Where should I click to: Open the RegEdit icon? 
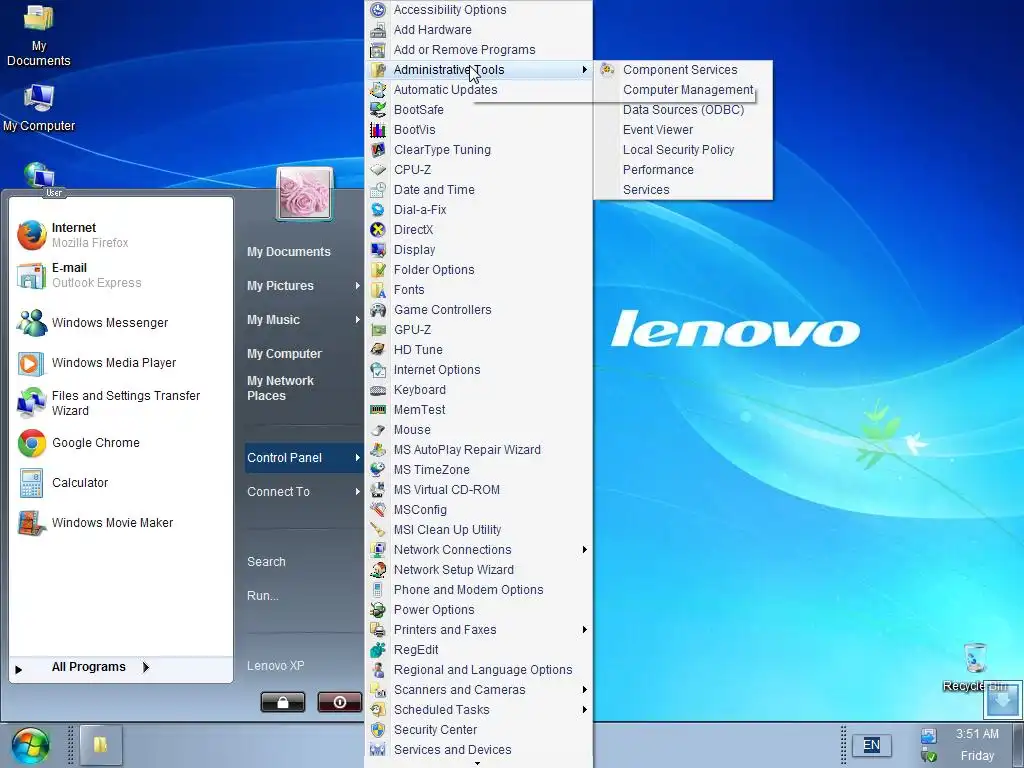[378, 650]
